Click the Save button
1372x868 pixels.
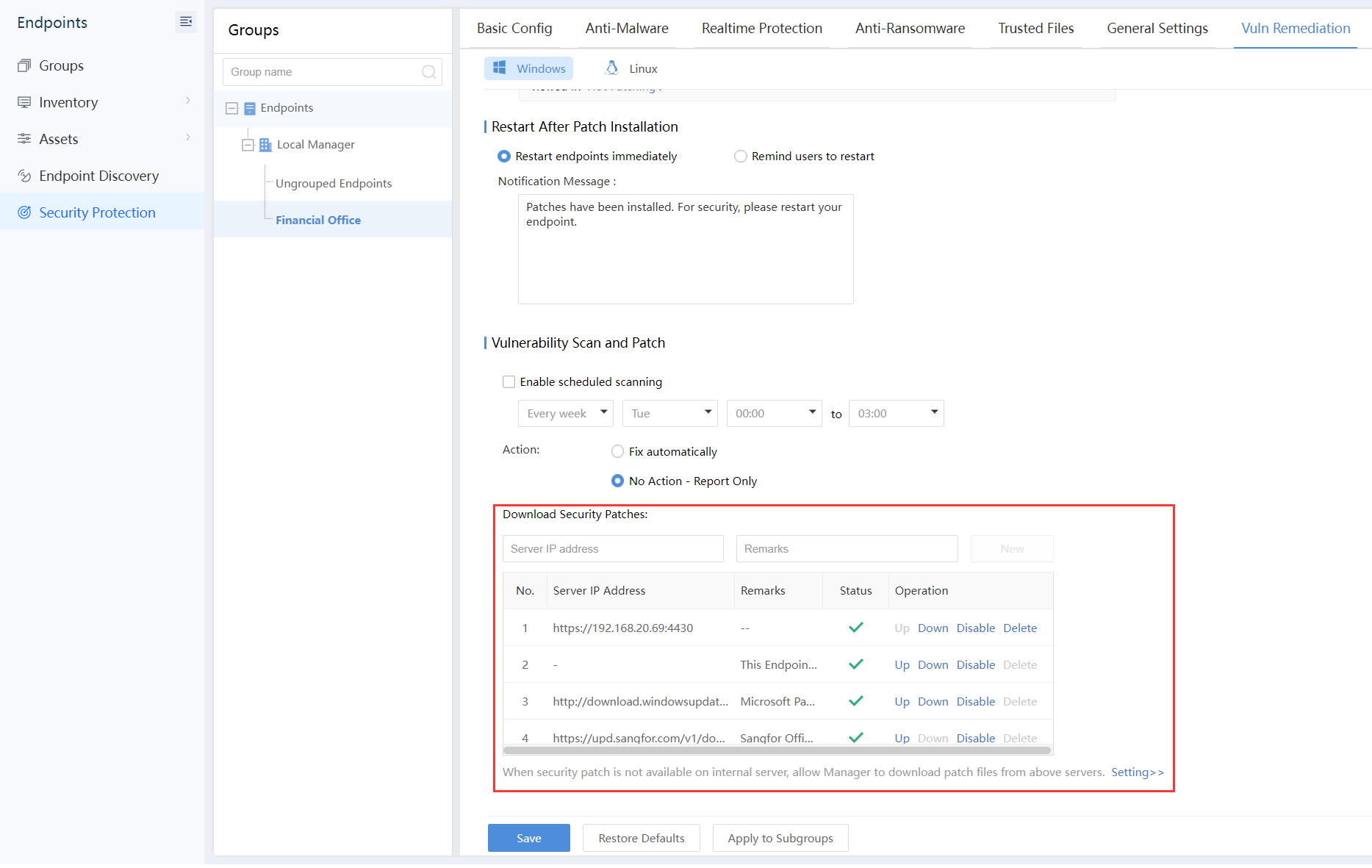pyautogui.click(x=528, y=838)
